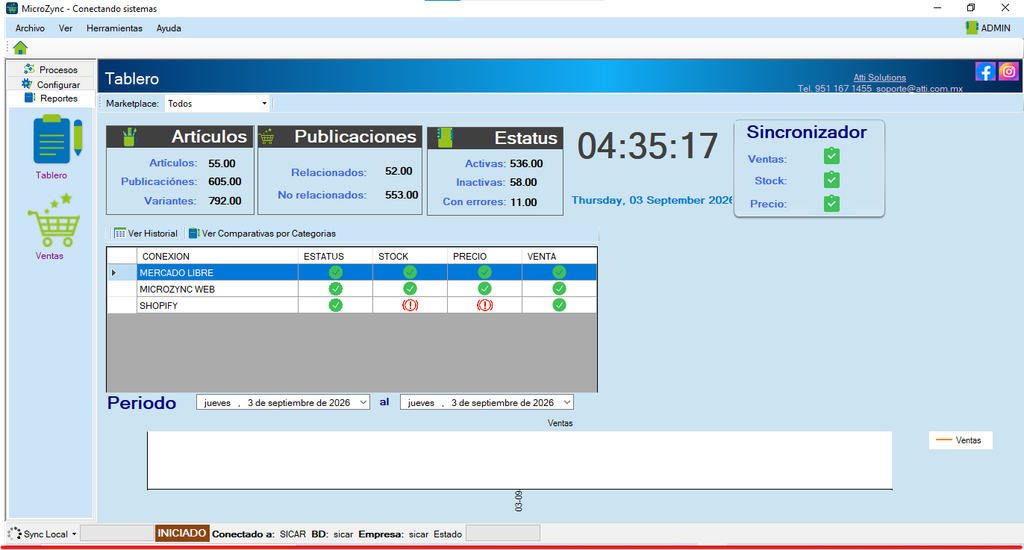The width and height of the screenshot is (1024, 550).
Task: Click Mercado Libre VENTA green check
Action: coord(559,272)
